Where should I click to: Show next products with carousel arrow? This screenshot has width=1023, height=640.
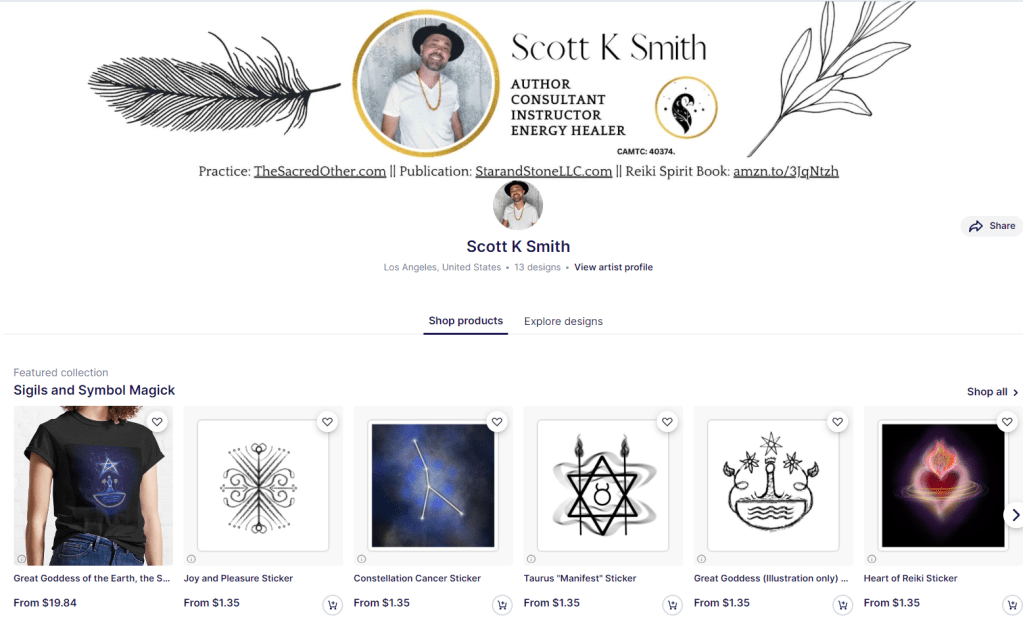(x=1014, y=515)
